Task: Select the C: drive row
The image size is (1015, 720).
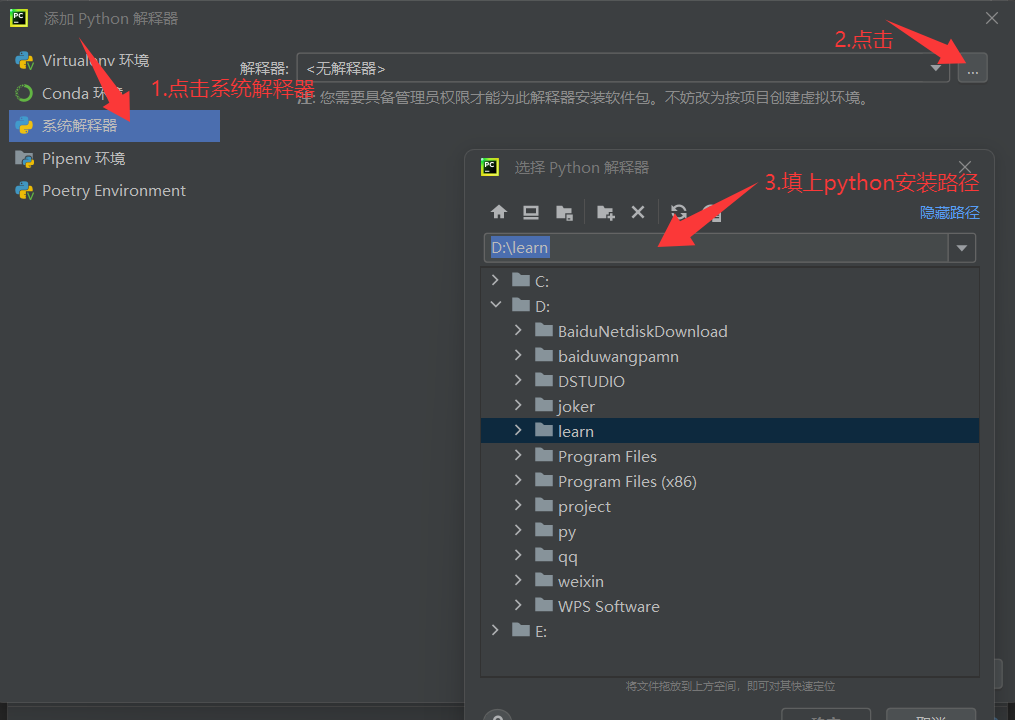Action: pyautogui.click(x=730, y=280)
